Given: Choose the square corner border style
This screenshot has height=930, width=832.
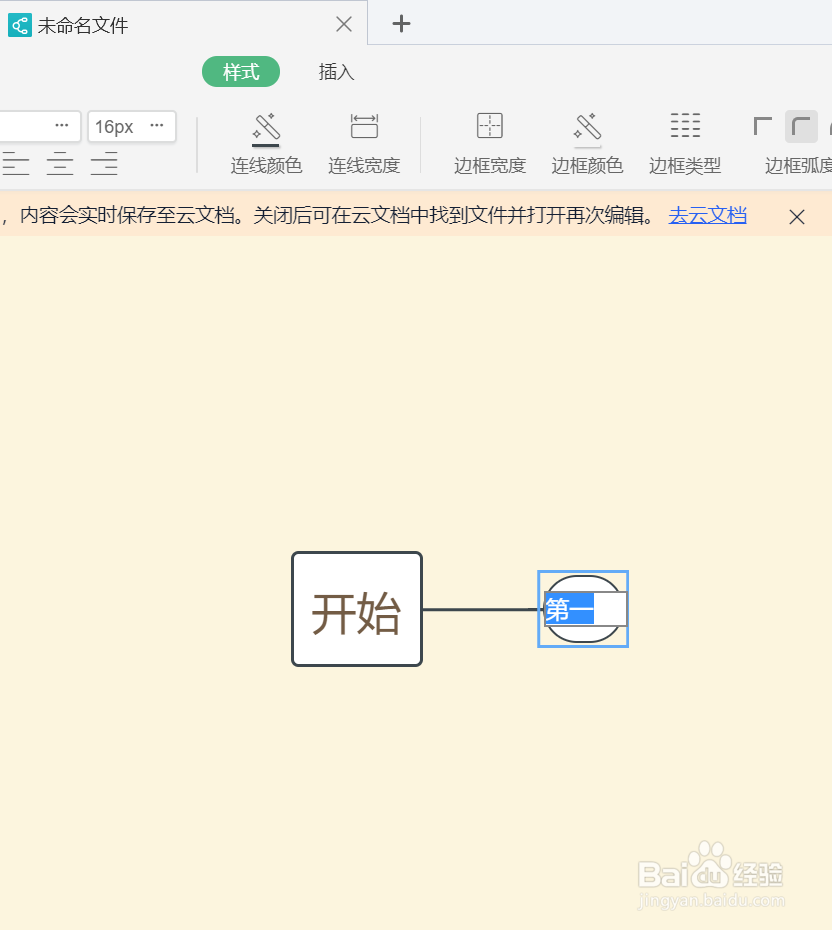Looking at the screenshot, I should tap(763, 126).
